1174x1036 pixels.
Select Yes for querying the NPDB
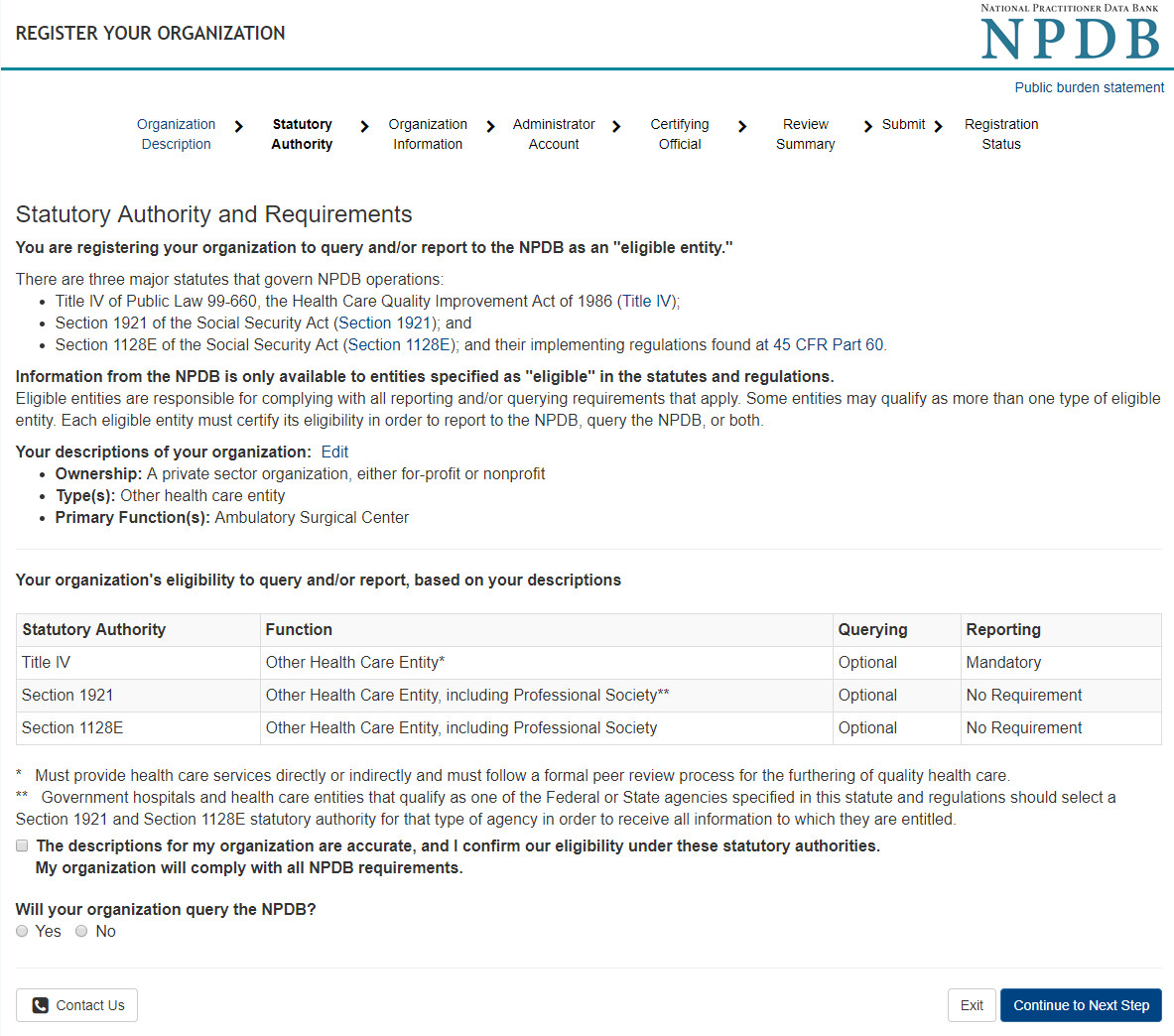22,931
